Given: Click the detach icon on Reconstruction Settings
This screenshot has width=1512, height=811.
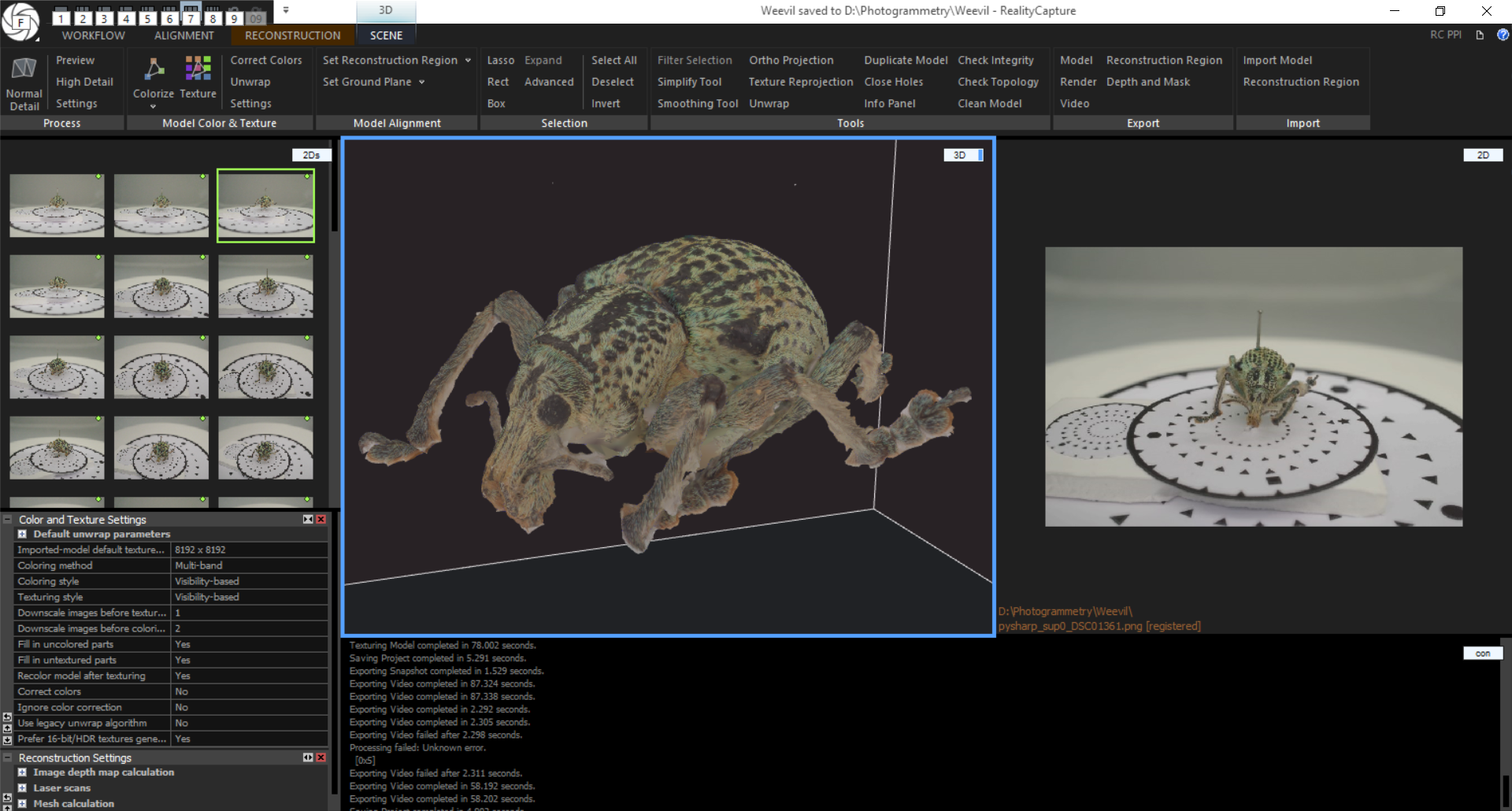Looking at the screenshot, I should point(308,757).
